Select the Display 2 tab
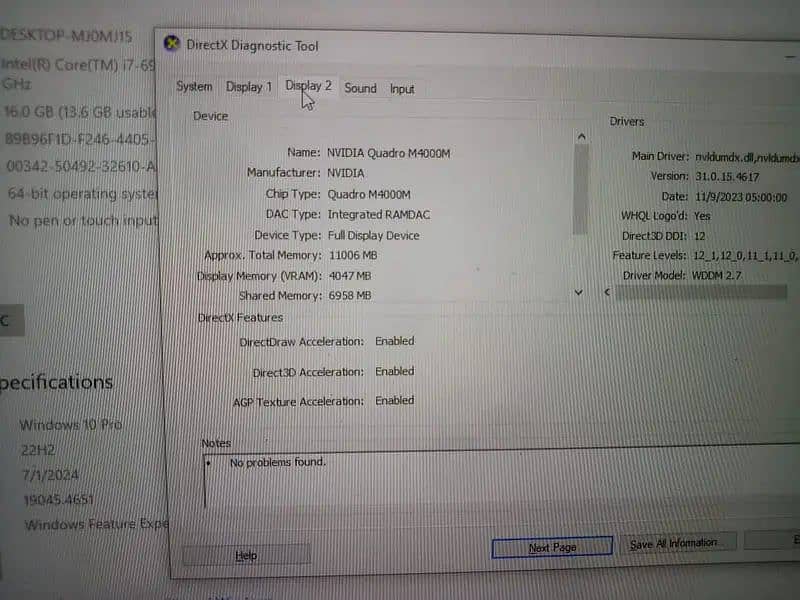Screen dimensions: 800x600 [308, 86]
